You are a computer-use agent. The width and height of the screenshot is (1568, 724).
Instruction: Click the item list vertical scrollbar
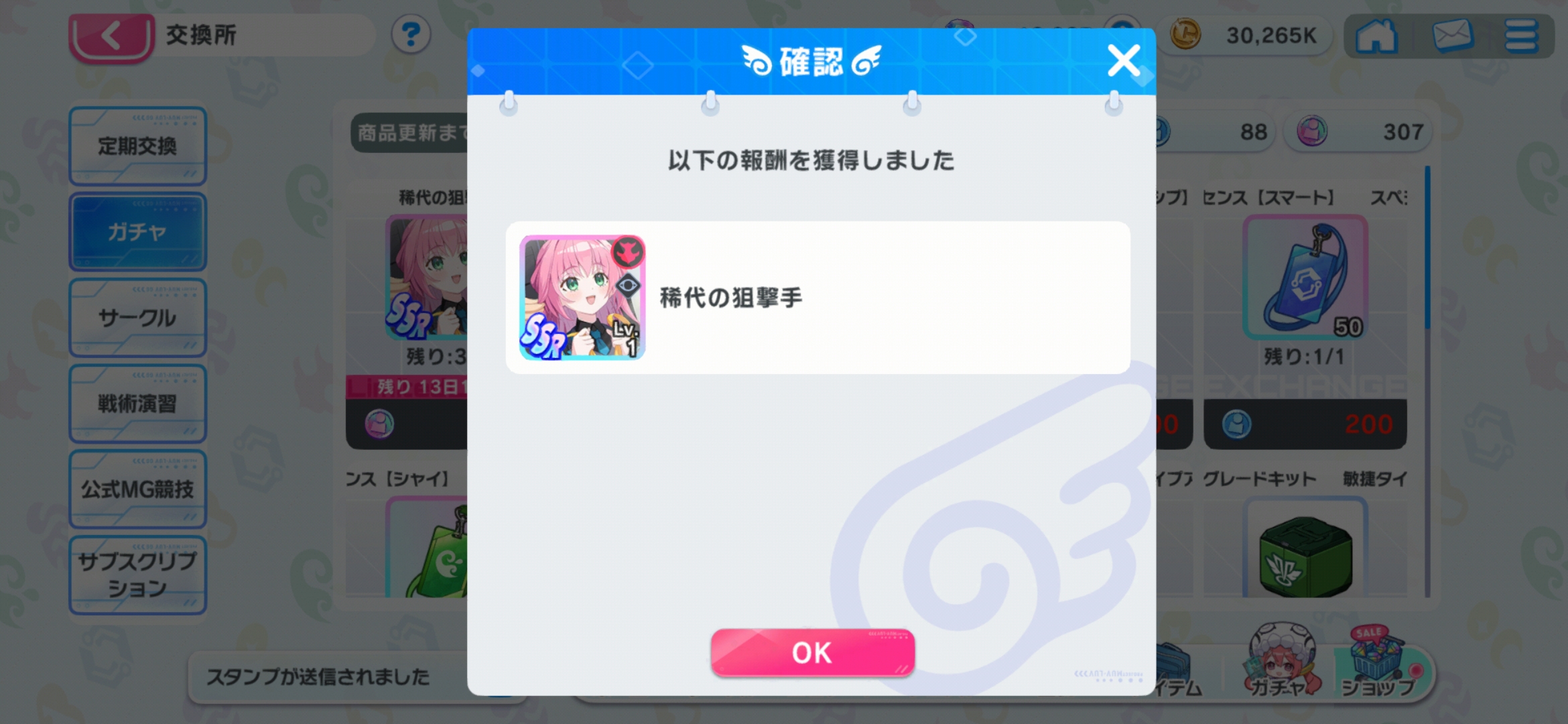(1427, 381)
